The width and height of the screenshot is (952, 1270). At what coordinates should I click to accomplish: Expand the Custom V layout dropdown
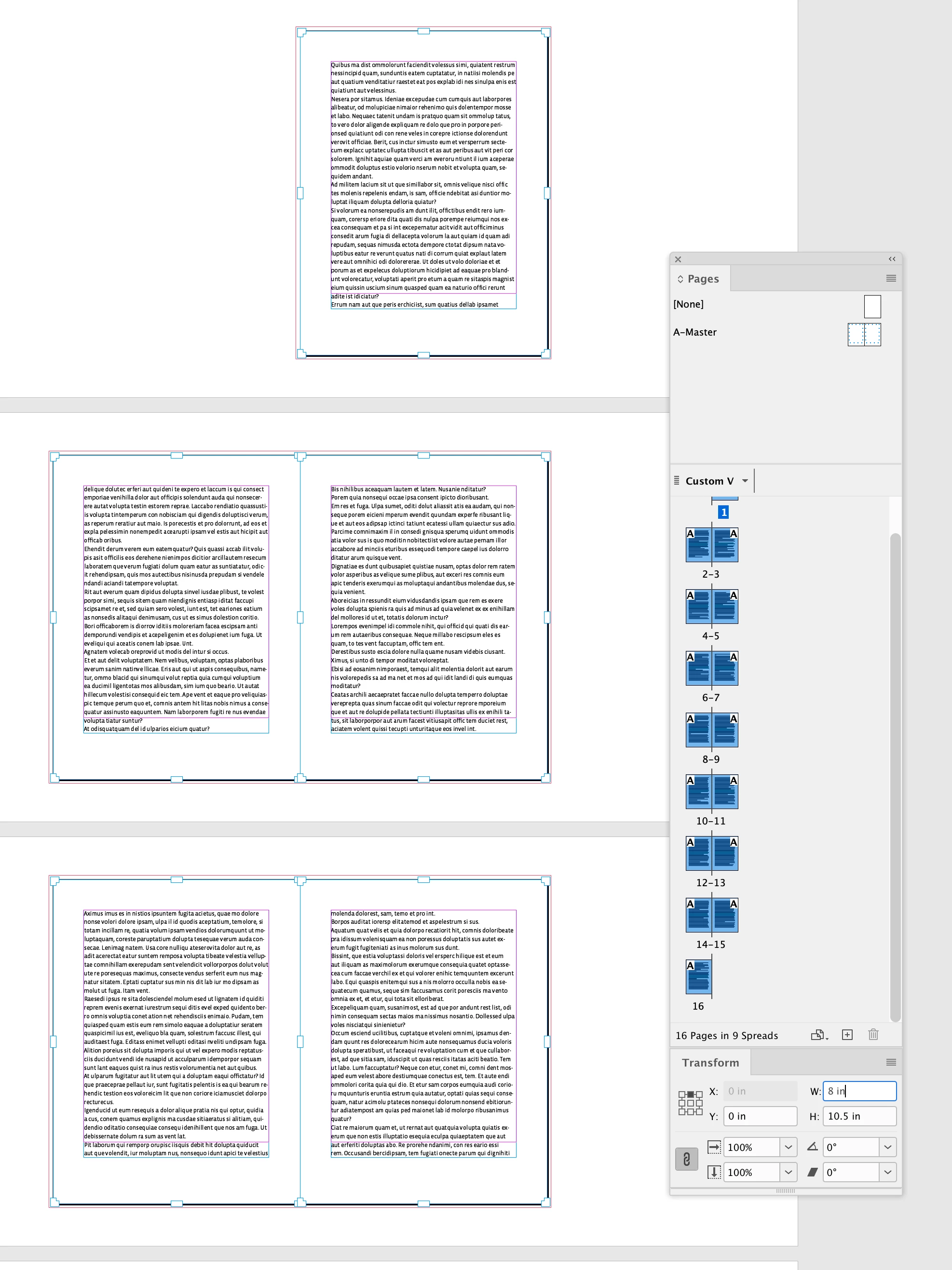(x=745, y=481)
